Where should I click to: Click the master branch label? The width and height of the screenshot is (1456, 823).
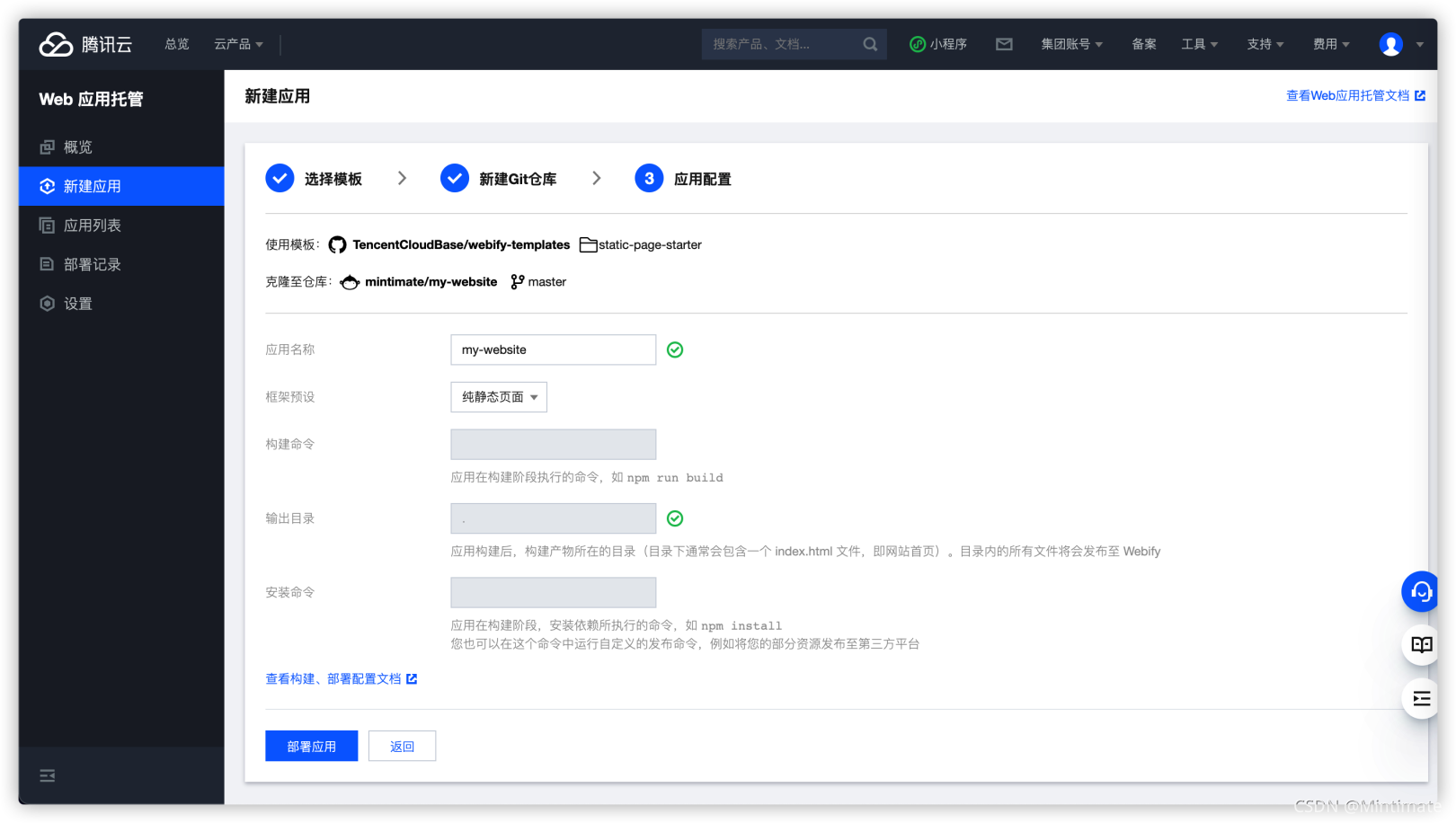pos(547,282)
